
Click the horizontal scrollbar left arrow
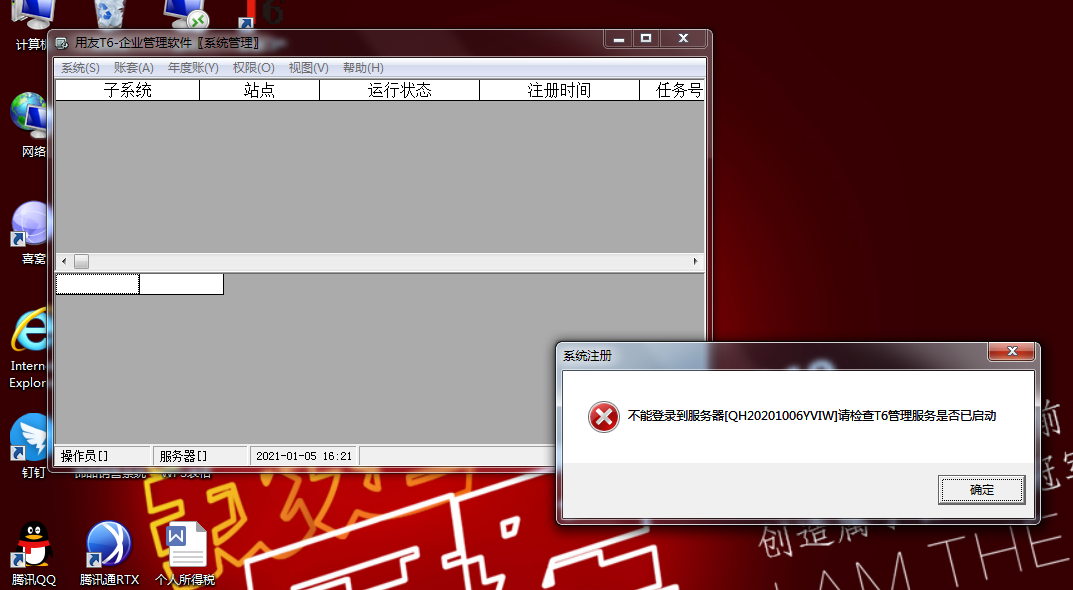pyautogui.click(x=64, y=261)
